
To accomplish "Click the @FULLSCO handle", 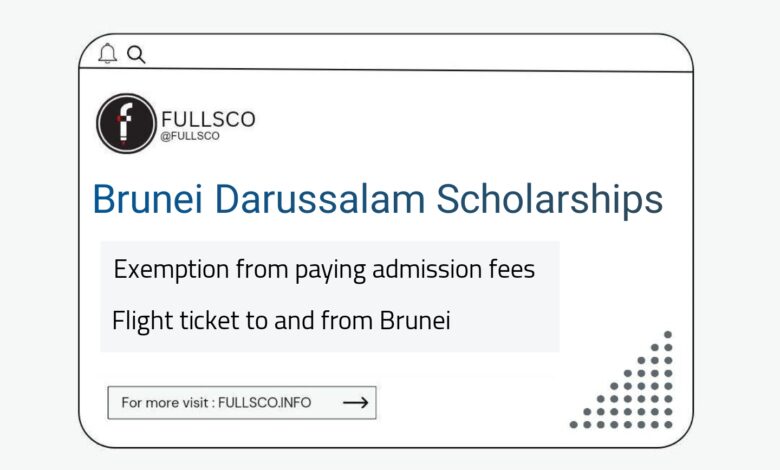I will [190, 136].
